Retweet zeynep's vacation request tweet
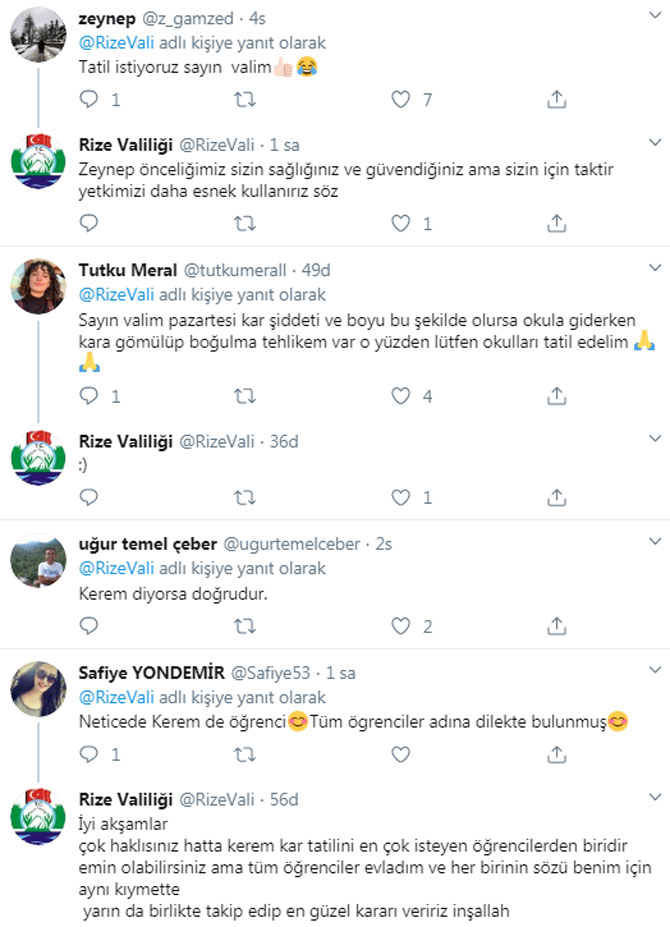This screenshot has width=670, height=927. [244, 99]
